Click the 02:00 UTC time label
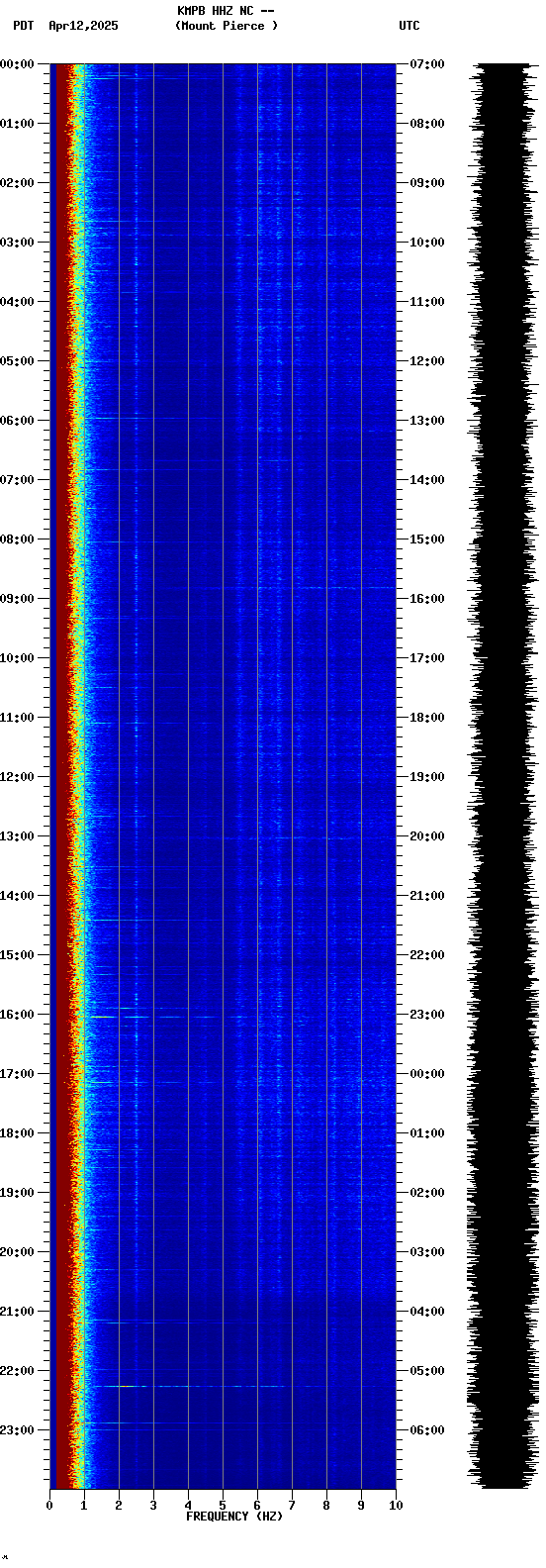This screenshot has width=546, height=1568. pyautogui.click(x=426, y=1193)
